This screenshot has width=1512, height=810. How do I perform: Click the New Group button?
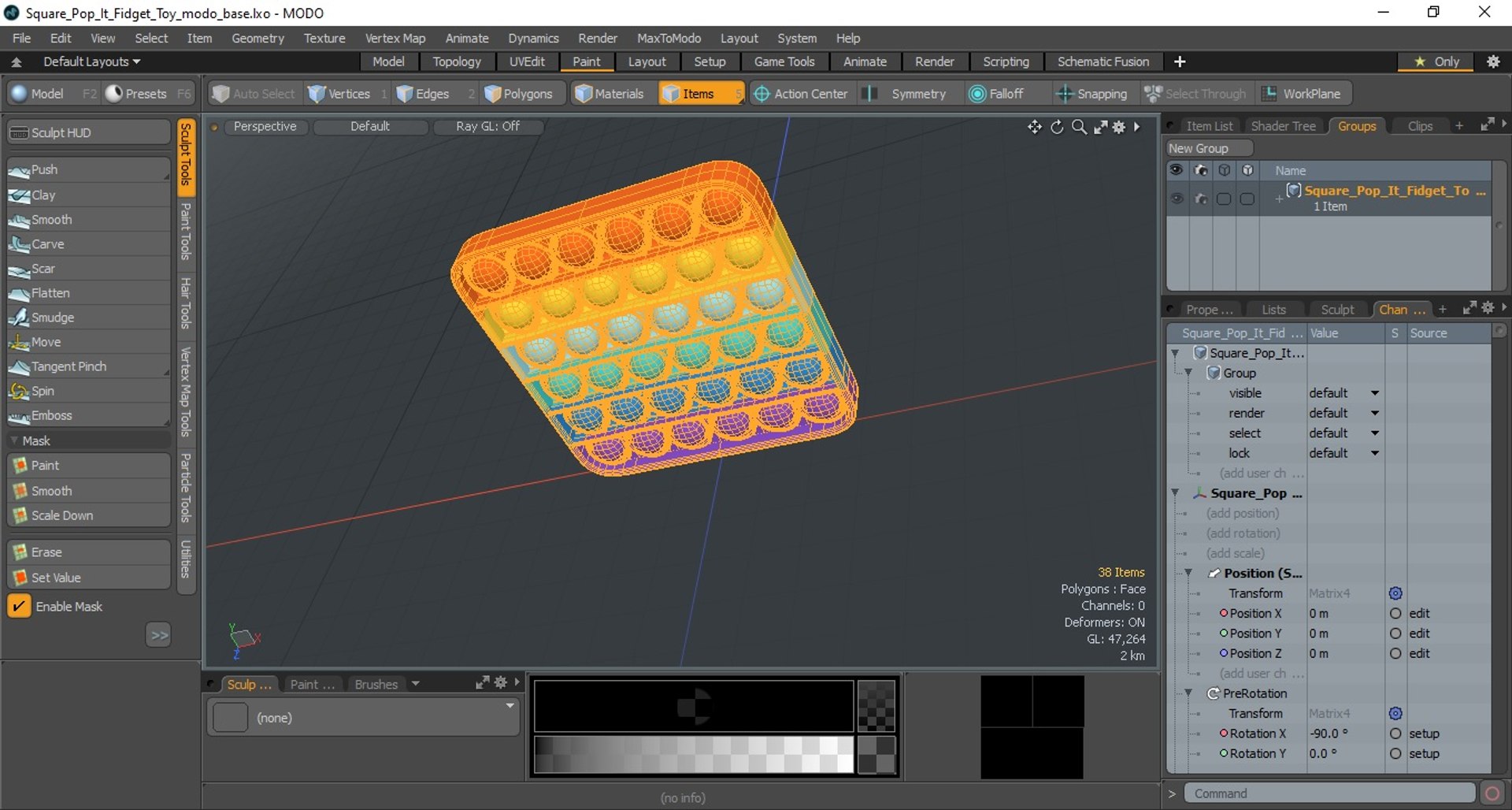(x=1208, y=148)
